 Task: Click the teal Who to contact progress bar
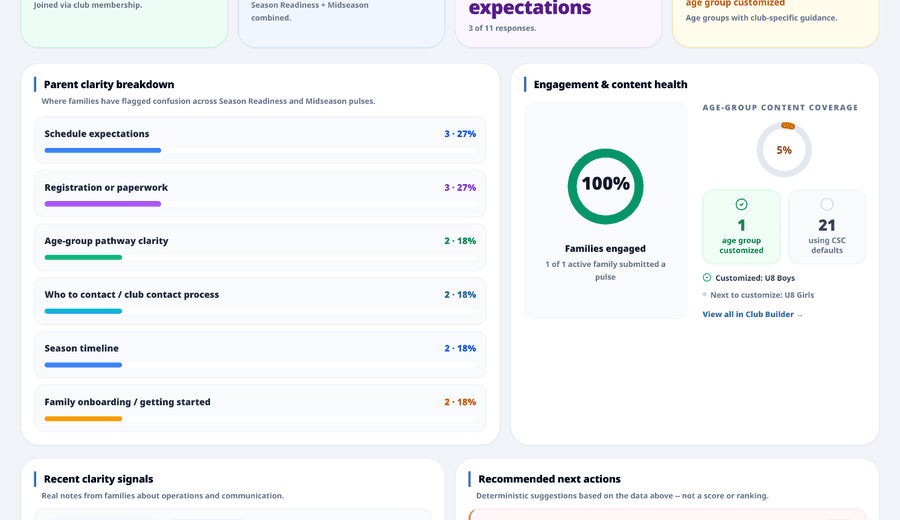point(83,311)
